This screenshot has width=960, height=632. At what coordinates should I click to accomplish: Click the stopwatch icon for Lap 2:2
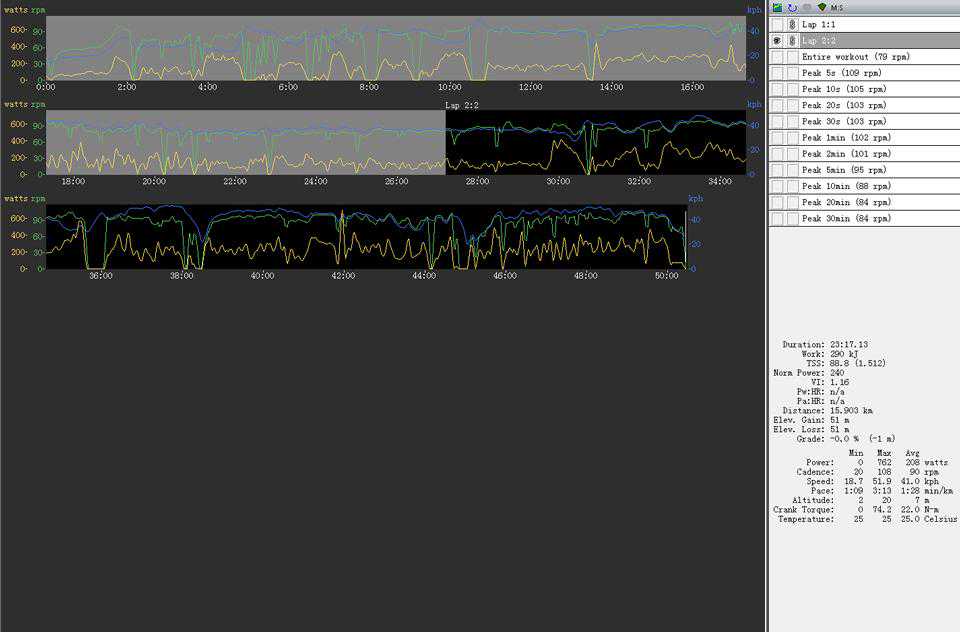792,41
